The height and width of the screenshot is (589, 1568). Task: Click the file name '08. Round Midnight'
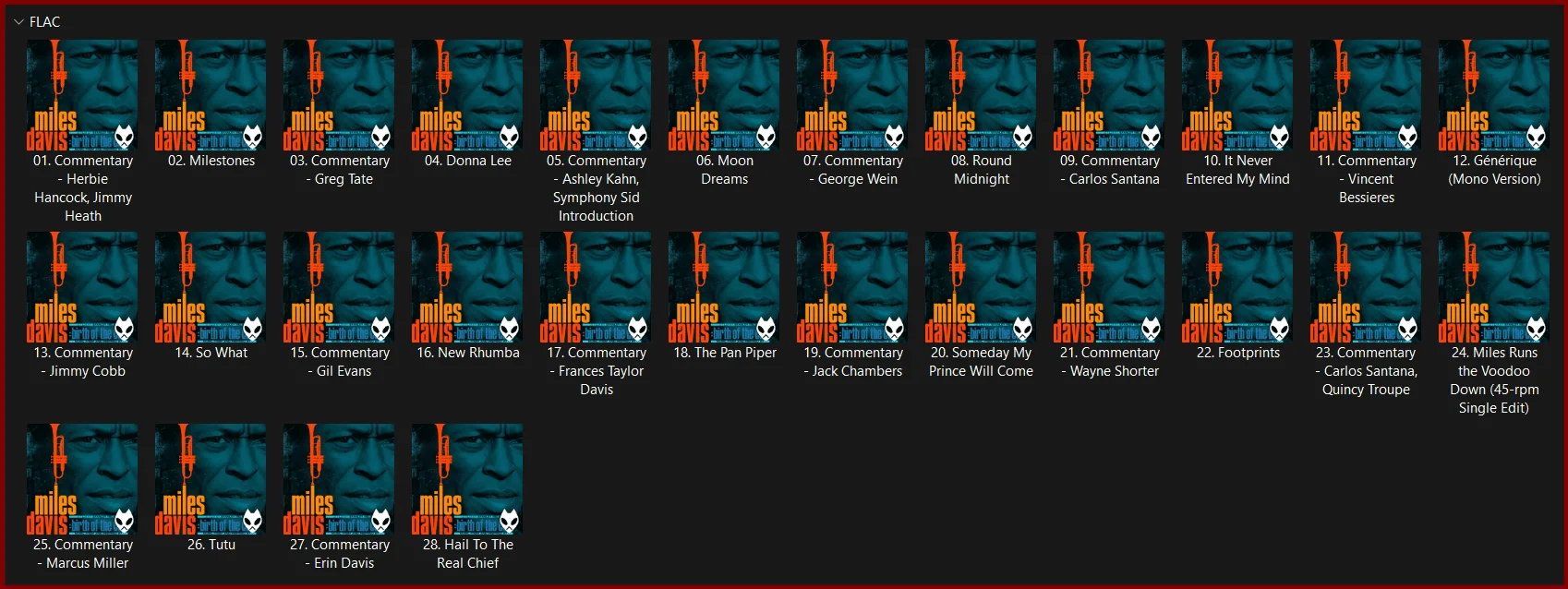[982, 170]
